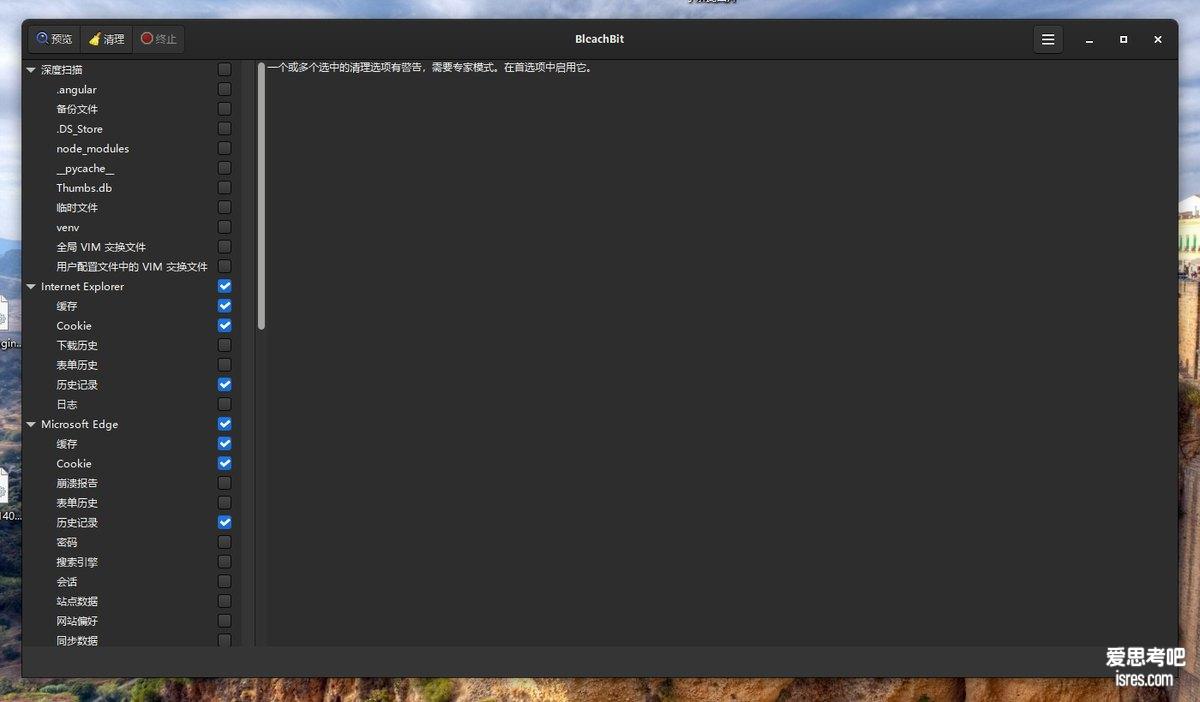Open the hamburger menu in title bar
Image resolution: width=1200 pixels, height=702 pixels.
1048,40
